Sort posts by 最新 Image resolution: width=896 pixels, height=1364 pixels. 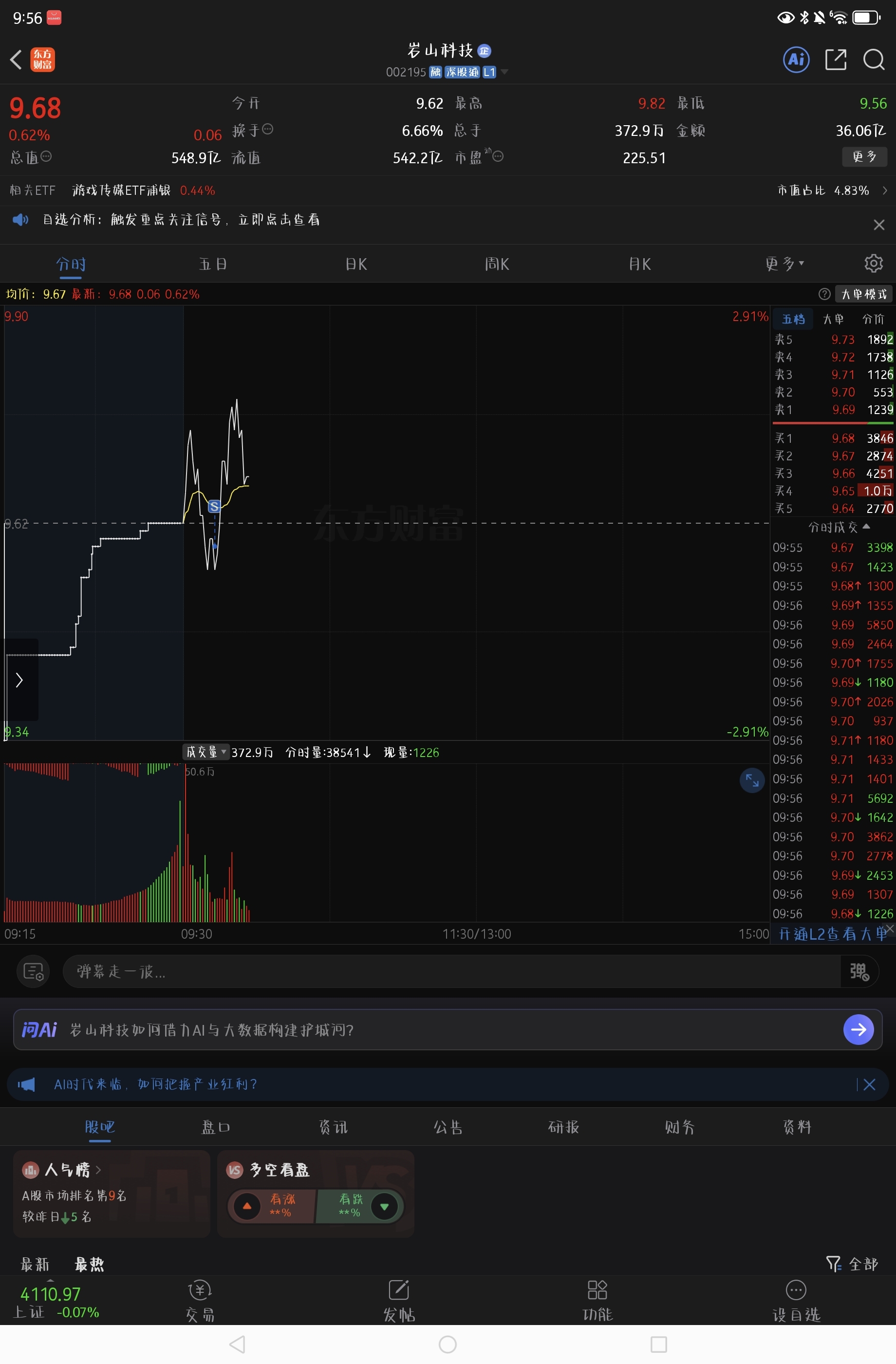[x=35, y=1264]
